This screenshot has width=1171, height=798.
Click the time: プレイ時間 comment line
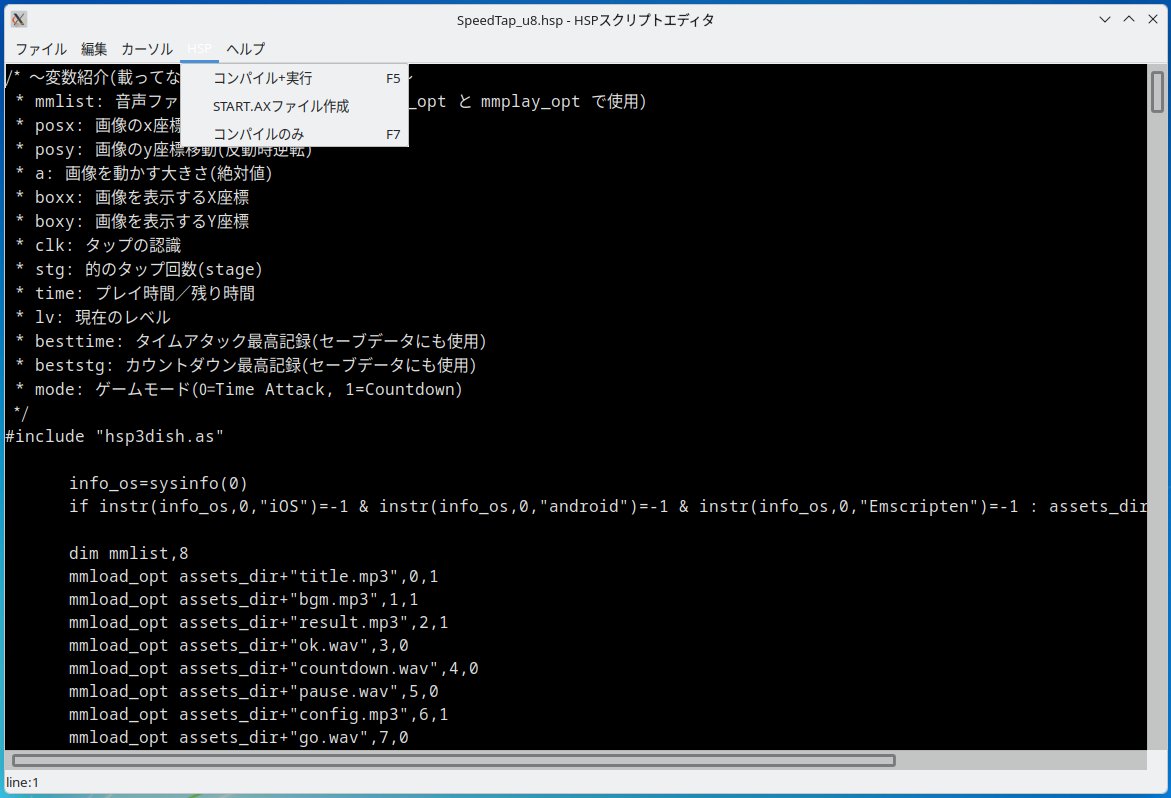(x=135, y=293)
